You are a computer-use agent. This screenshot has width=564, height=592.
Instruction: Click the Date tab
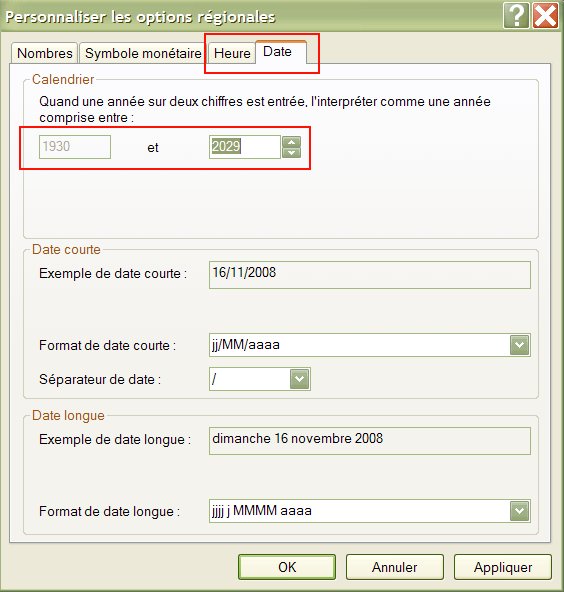point(280,52)
